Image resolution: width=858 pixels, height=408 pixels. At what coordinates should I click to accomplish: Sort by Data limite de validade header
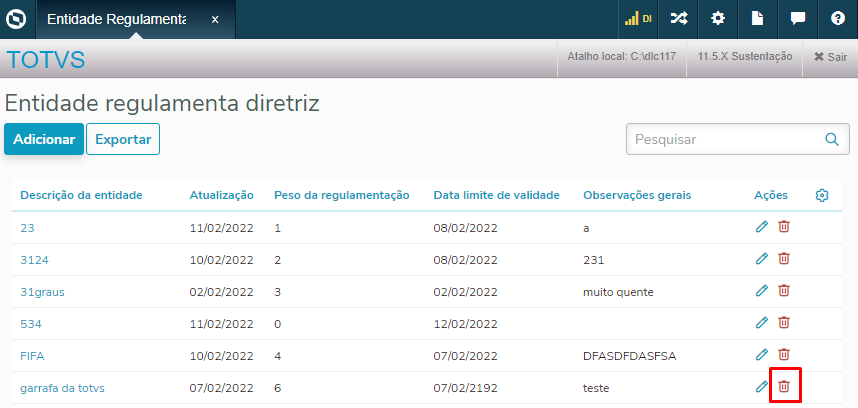pyautogui.click(x=496, y=195)
